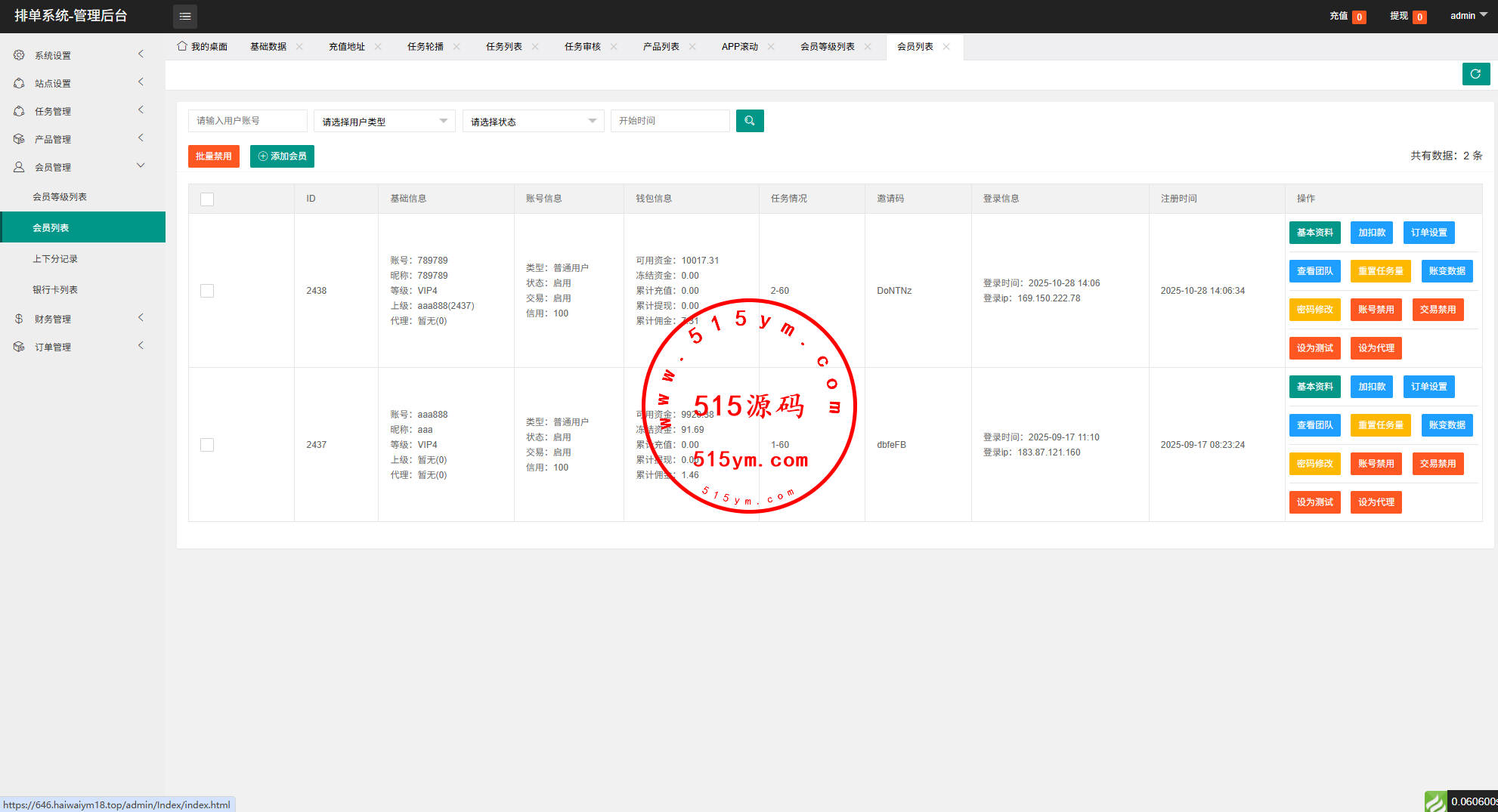Click the 添加会员 button
The image size is (1498, 812).
pos(282,156)
